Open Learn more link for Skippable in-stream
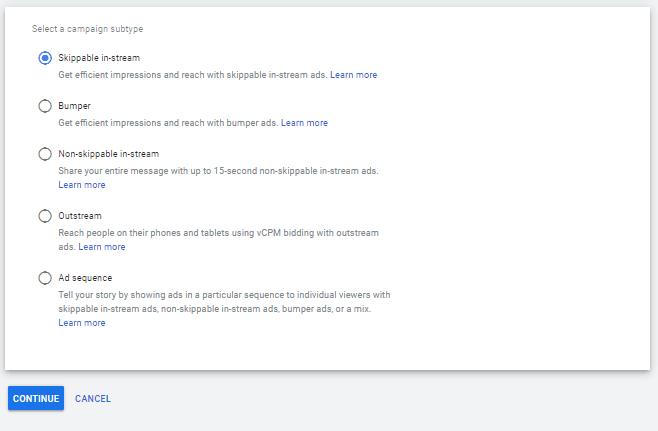This screenshot has height=431, width=658. tap(353, 75)
